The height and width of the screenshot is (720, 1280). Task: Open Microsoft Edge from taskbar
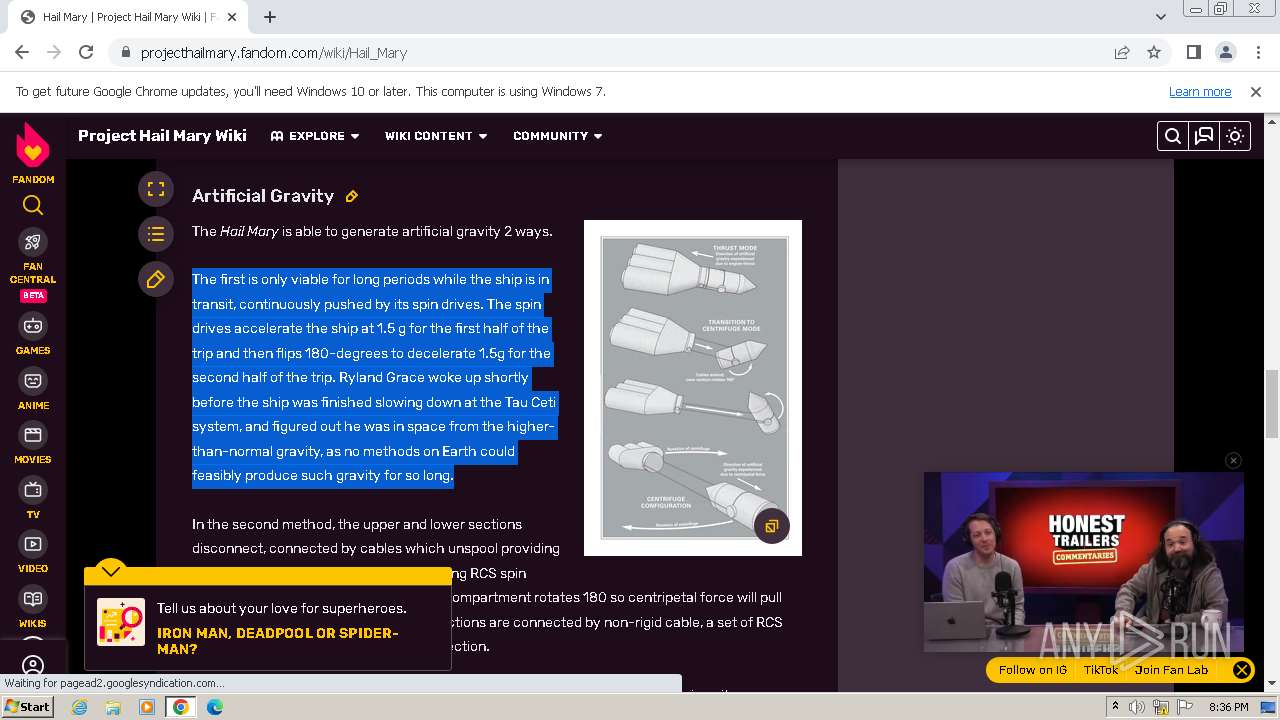coord(215,707)
